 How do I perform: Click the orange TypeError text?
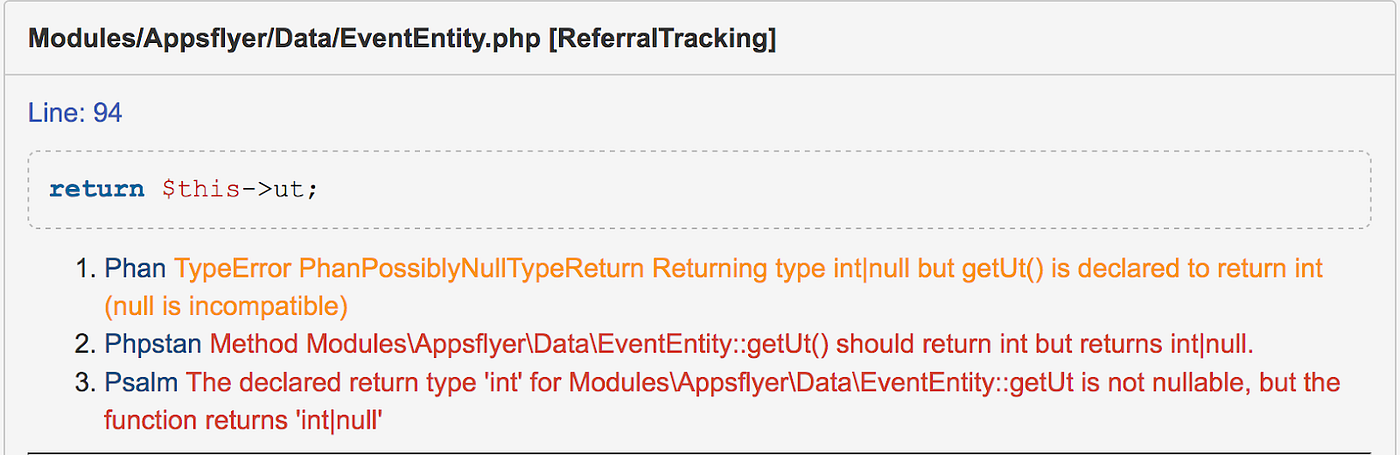click(233, 269)
